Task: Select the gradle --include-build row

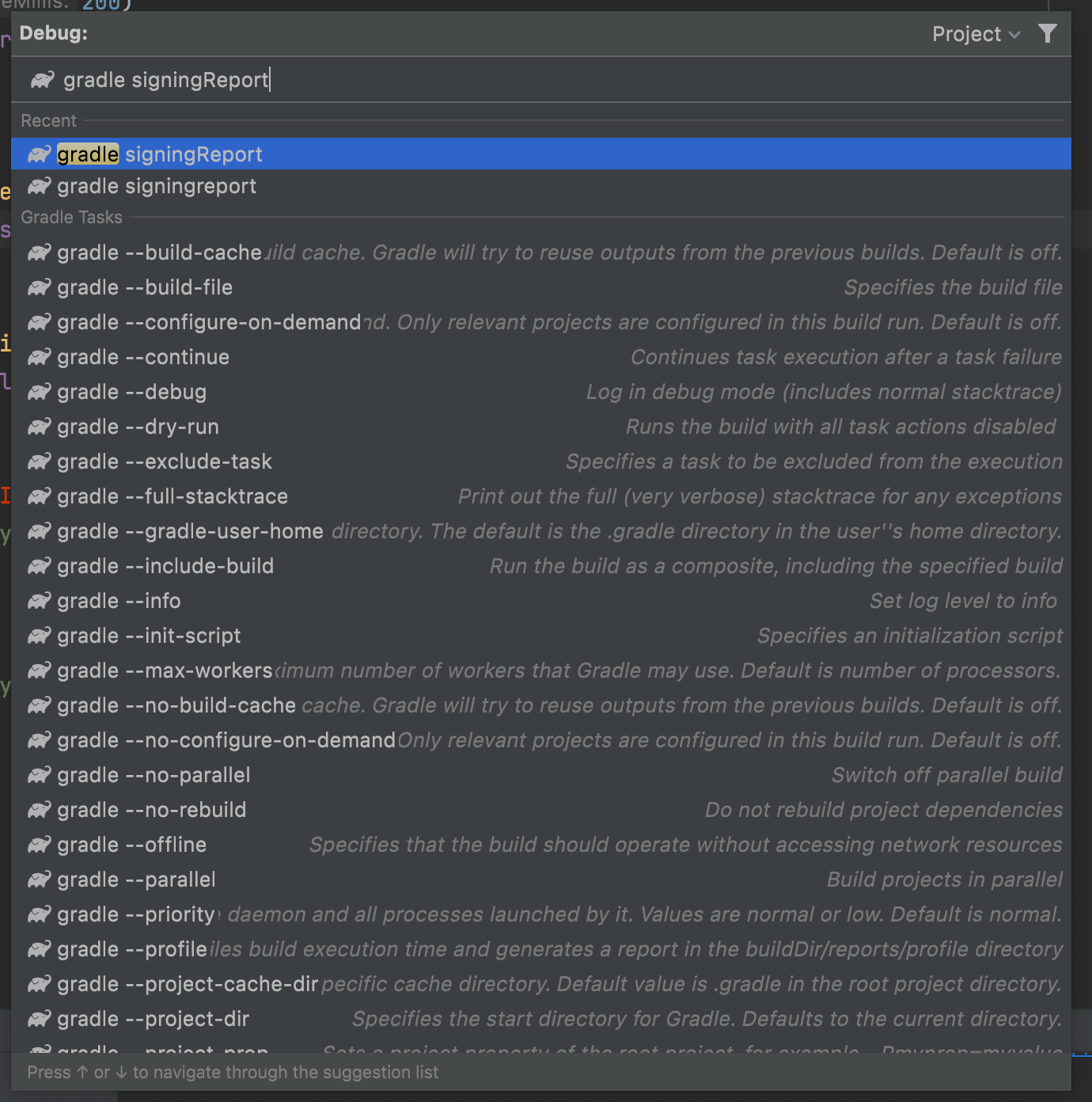Action: click(x=541, y=566)
